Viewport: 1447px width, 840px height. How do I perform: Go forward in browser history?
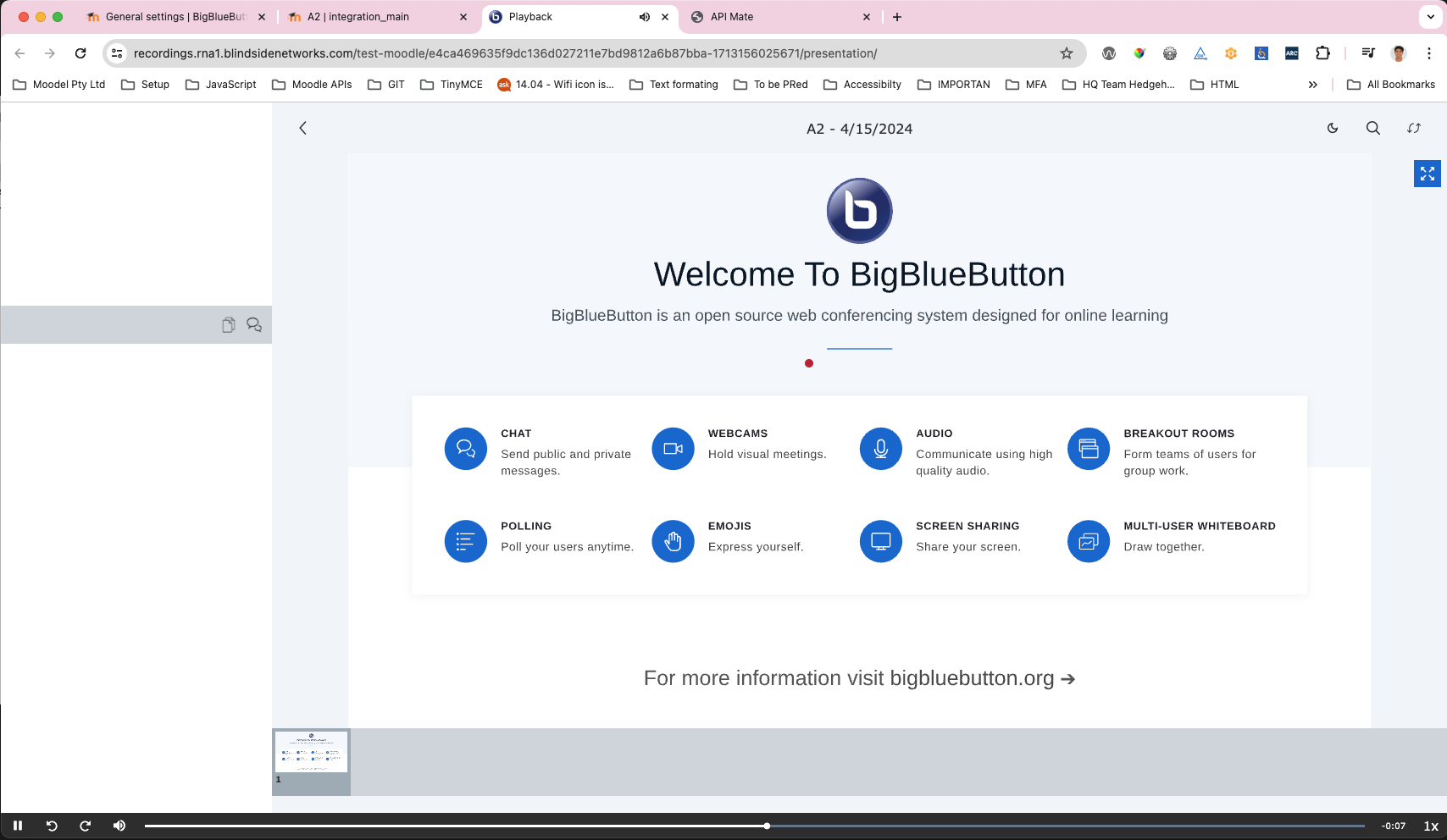(50, 53)
